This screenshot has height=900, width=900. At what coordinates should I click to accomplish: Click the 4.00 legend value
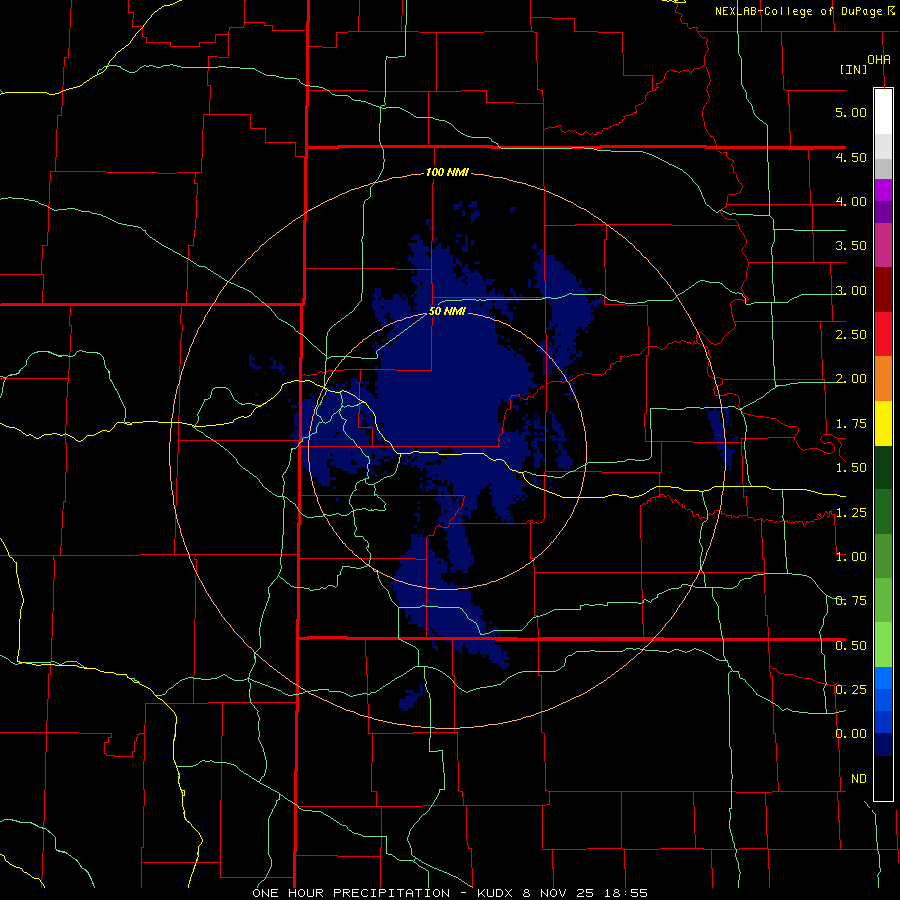coord(851,201)
